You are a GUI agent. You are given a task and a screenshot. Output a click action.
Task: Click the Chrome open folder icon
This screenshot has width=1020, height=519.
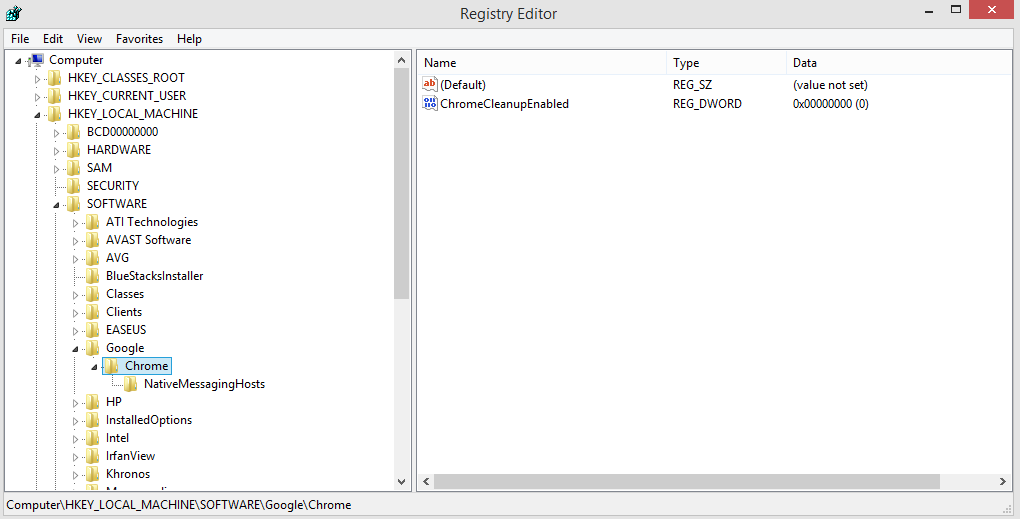[x=111, y=366]
